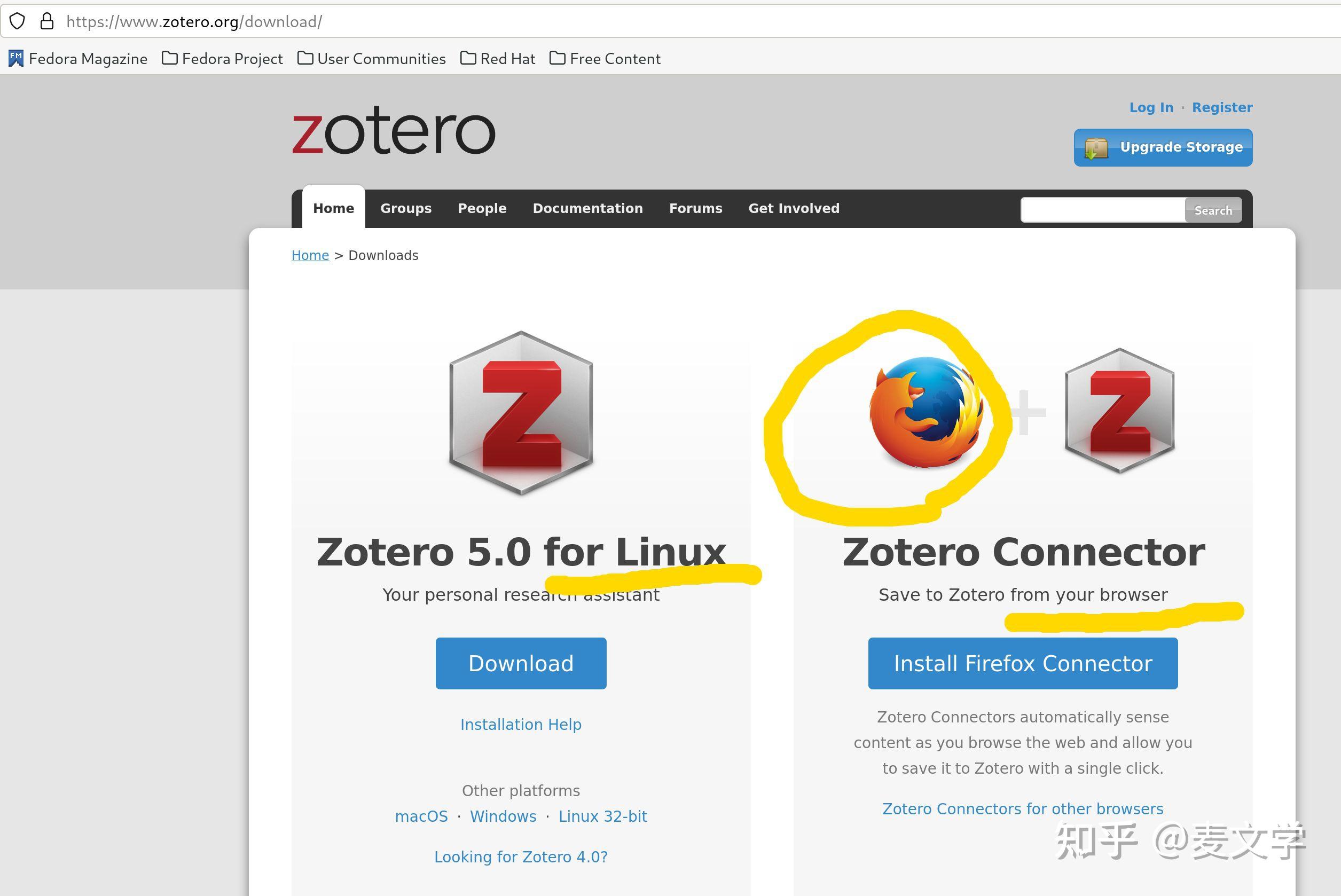
Task: Click the padlock icon beside the URL
Action: pyautogui.click(x=47, y=21)
